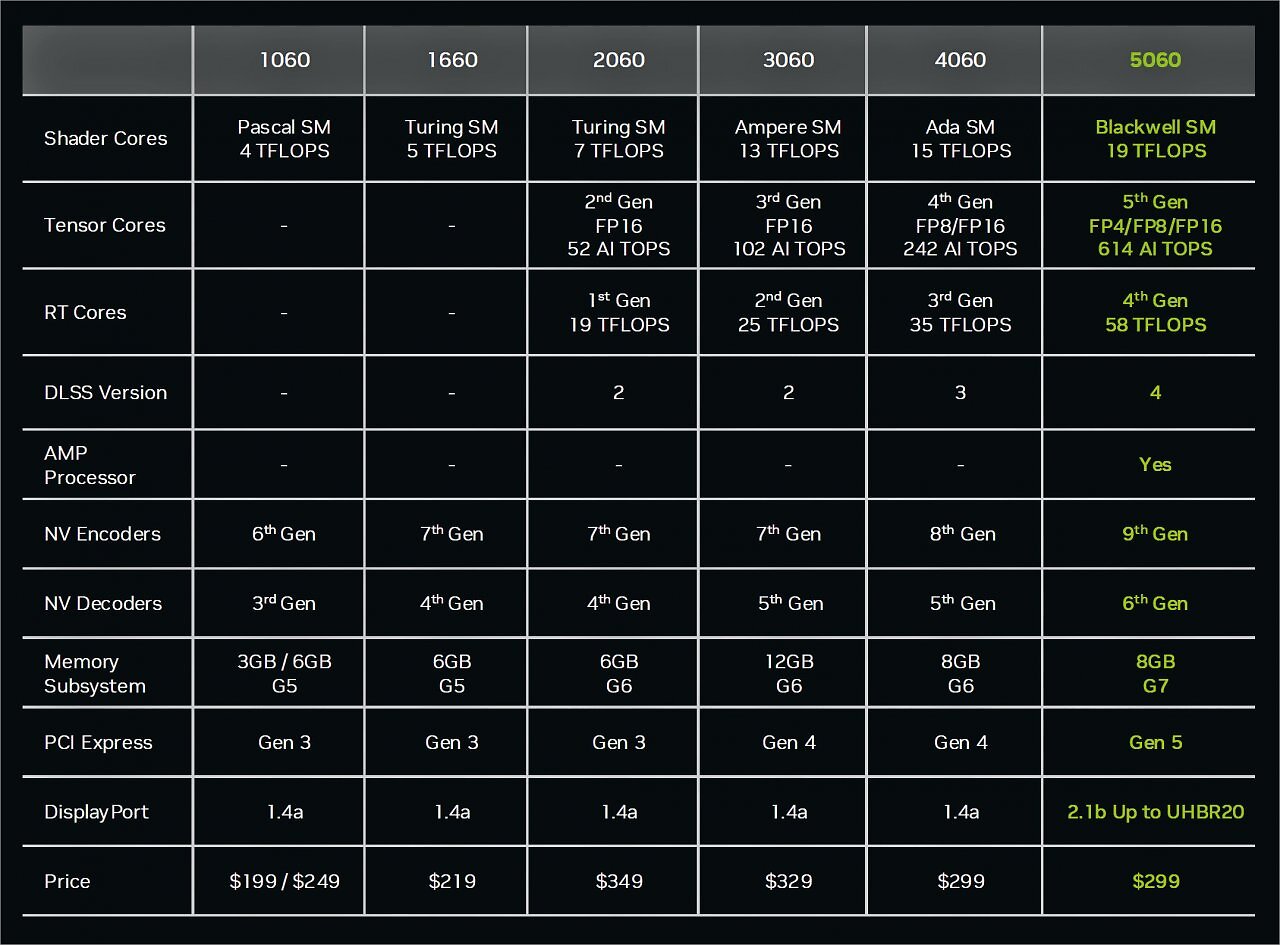This screenshot has height=945, width=1280.
Task: Click the $199 / $249 price cell
Action: coord(285,881)
